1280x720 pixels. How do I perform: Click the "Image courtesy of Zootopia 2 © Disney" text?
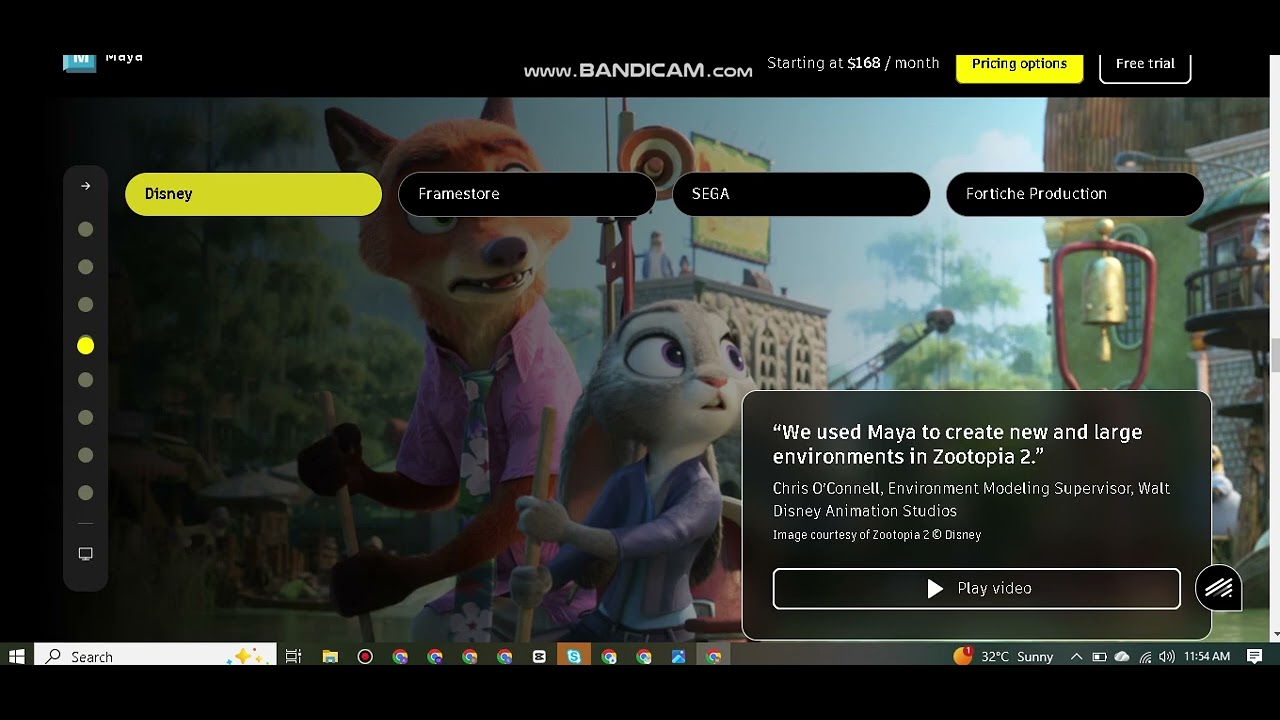(x=877, y=535)
